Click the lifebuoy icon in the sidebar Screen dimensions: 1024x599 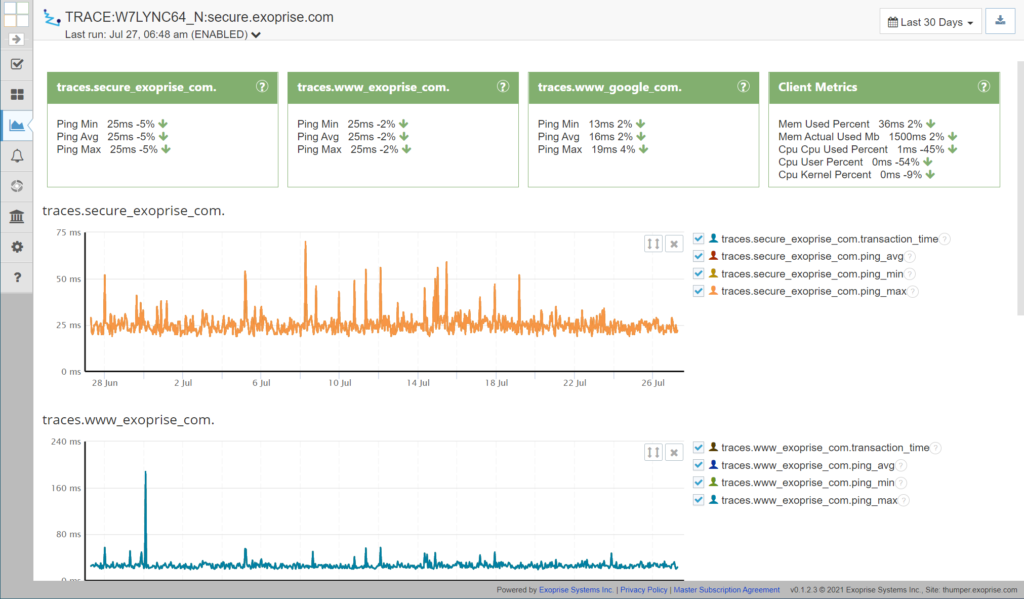click(x=17, y=186)
